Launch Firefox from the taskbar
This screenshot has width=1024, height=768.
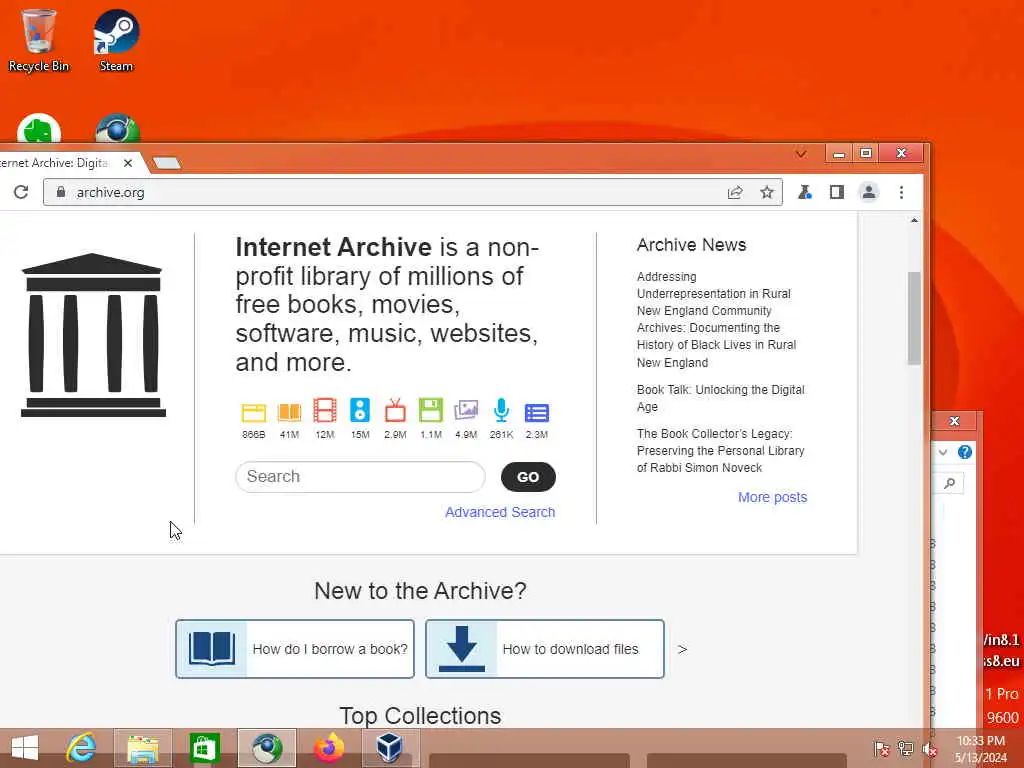[x=328, y=748]
